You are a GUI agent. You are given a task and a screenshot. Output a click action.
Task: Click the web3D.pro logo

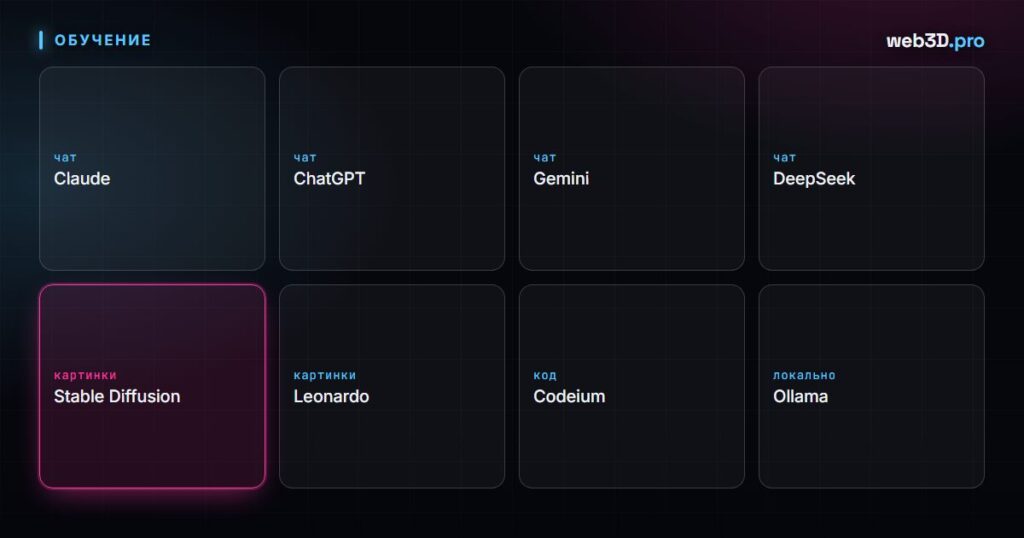(935, 40)
